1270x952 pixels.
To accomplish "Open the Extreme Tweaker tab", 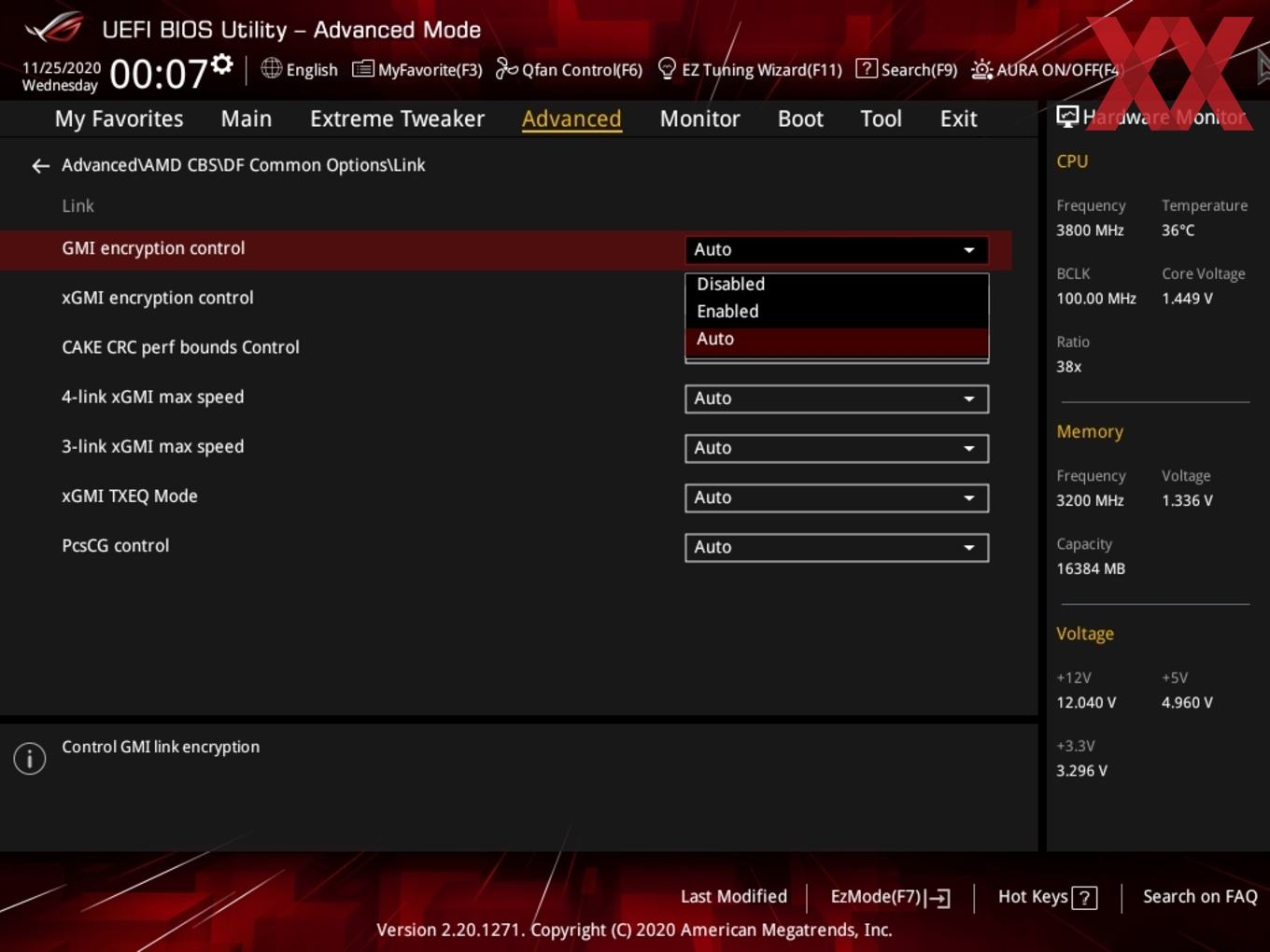I will [397, 119].
